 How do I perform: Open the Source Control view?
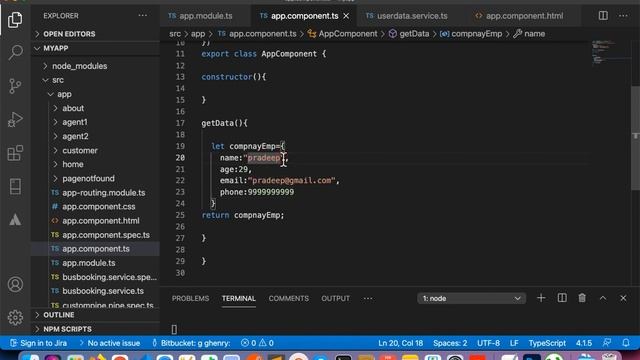15,86
